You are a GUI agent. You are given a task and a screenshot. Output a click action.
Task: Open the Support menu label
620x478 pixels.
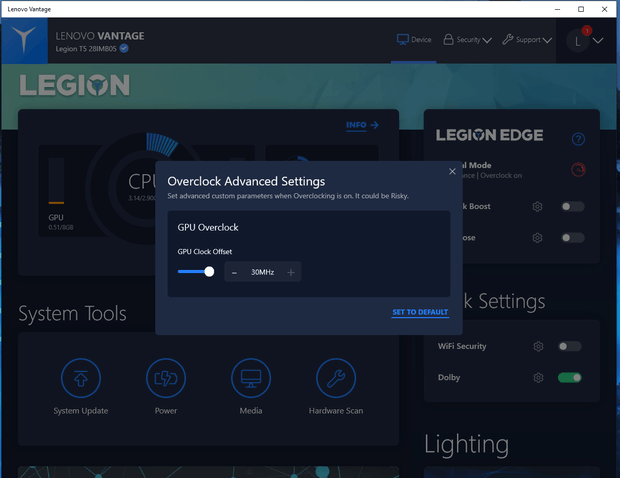pyautogui.click(x=528, y=40)
